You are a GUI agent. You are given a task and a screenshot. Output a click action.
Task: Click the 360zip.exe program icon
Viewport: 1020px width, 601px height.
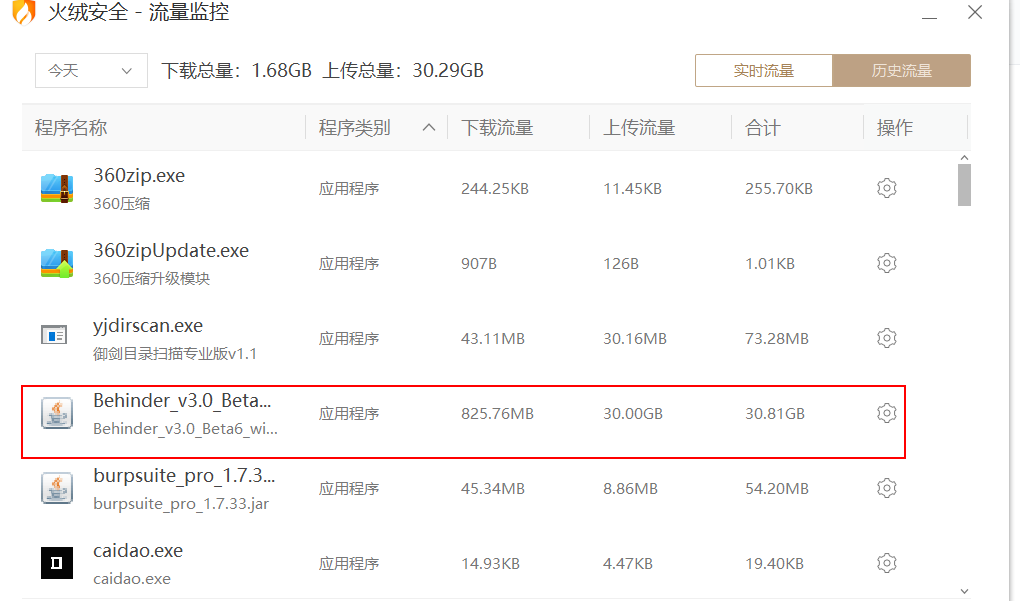click(x=57, y=189)
